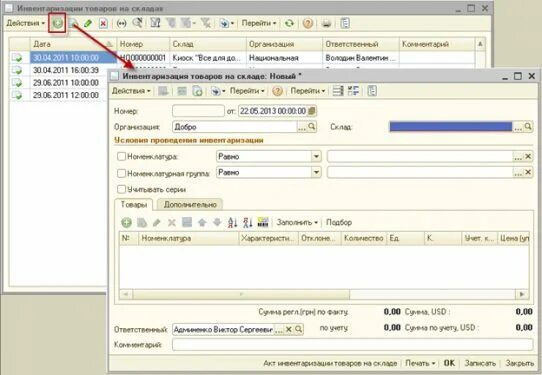Open second Перейти dropdown after help icon

[308, 91]
